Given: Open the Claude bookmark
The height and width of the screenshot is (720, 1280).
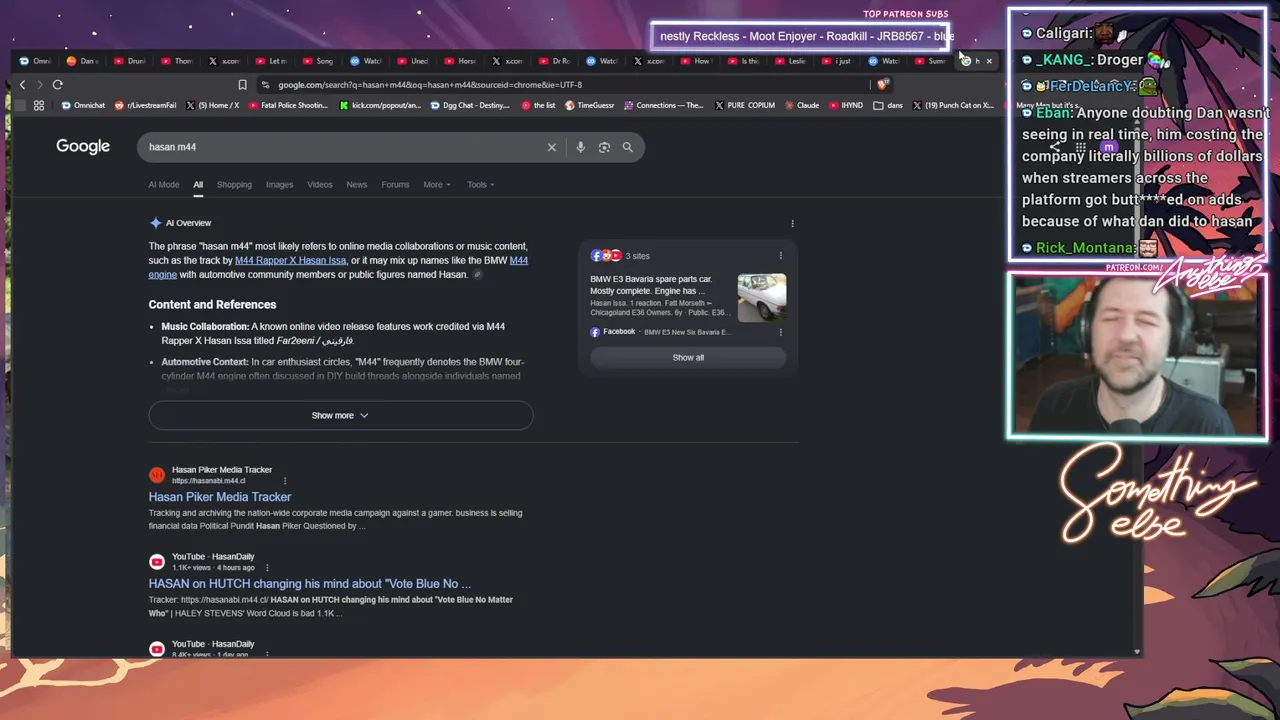Looking at the screenshot, I should pos(802,105).
